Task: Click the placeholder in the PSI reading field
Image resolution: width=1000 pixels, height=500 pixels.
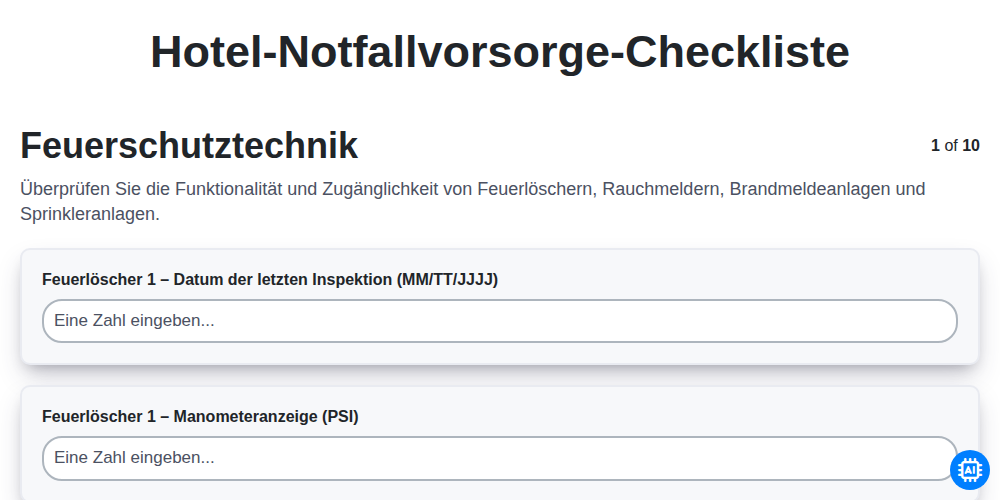Action: coord(134,458)
